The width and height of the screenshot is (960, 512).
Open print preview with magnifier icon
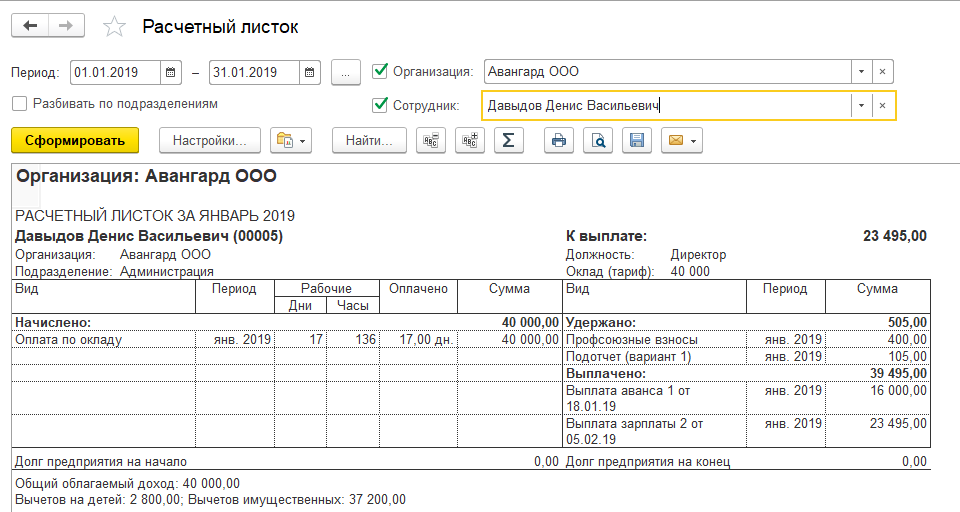pos(598,140)
